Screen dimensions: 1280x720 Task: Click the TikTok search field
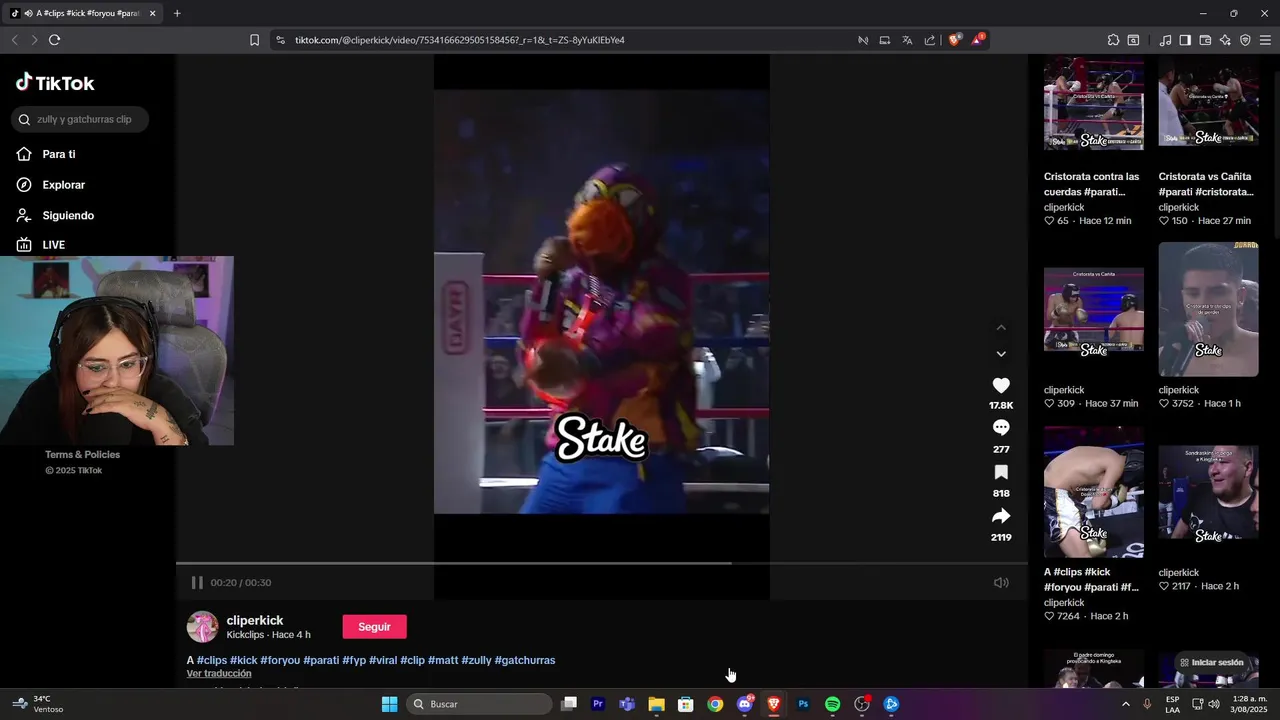coord(80,119)
